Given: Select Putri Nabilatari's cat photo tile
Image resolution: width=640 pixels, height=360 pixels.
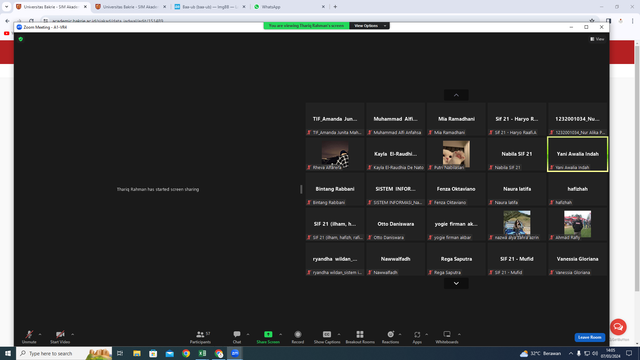Looking at the screenshot, I should (456, 154).
